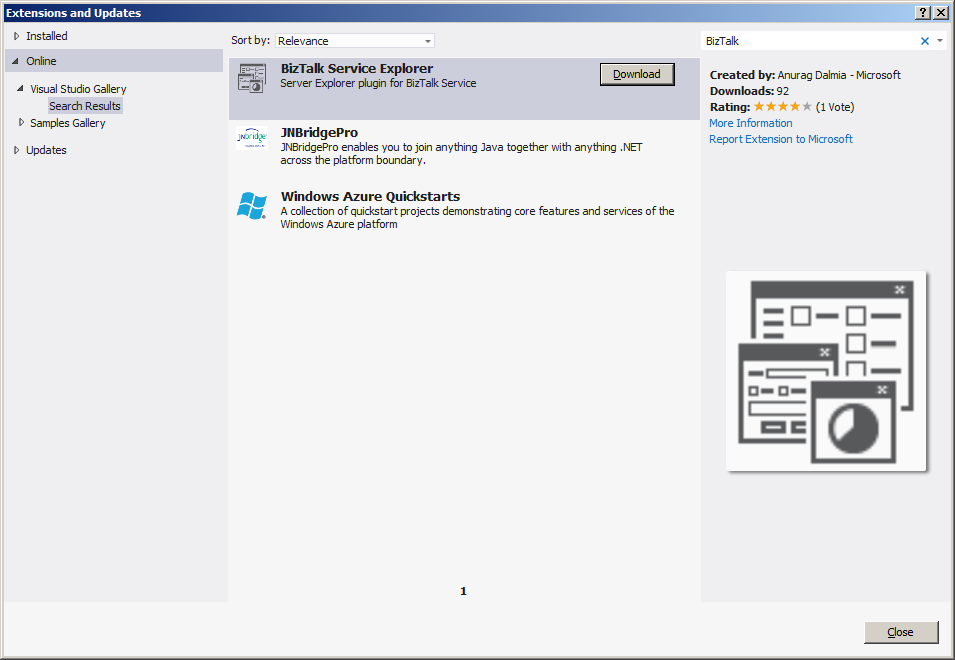The image size is (955, 660).
Task: Click the large BizTalk preview image
Action: [x=826, y=371]
